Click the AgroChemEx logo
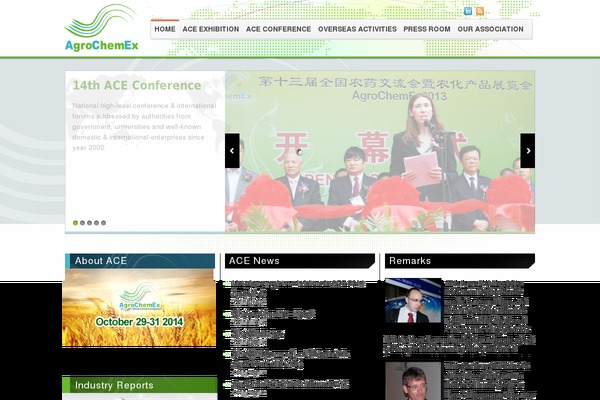600x400 pixels. (101, 28)
